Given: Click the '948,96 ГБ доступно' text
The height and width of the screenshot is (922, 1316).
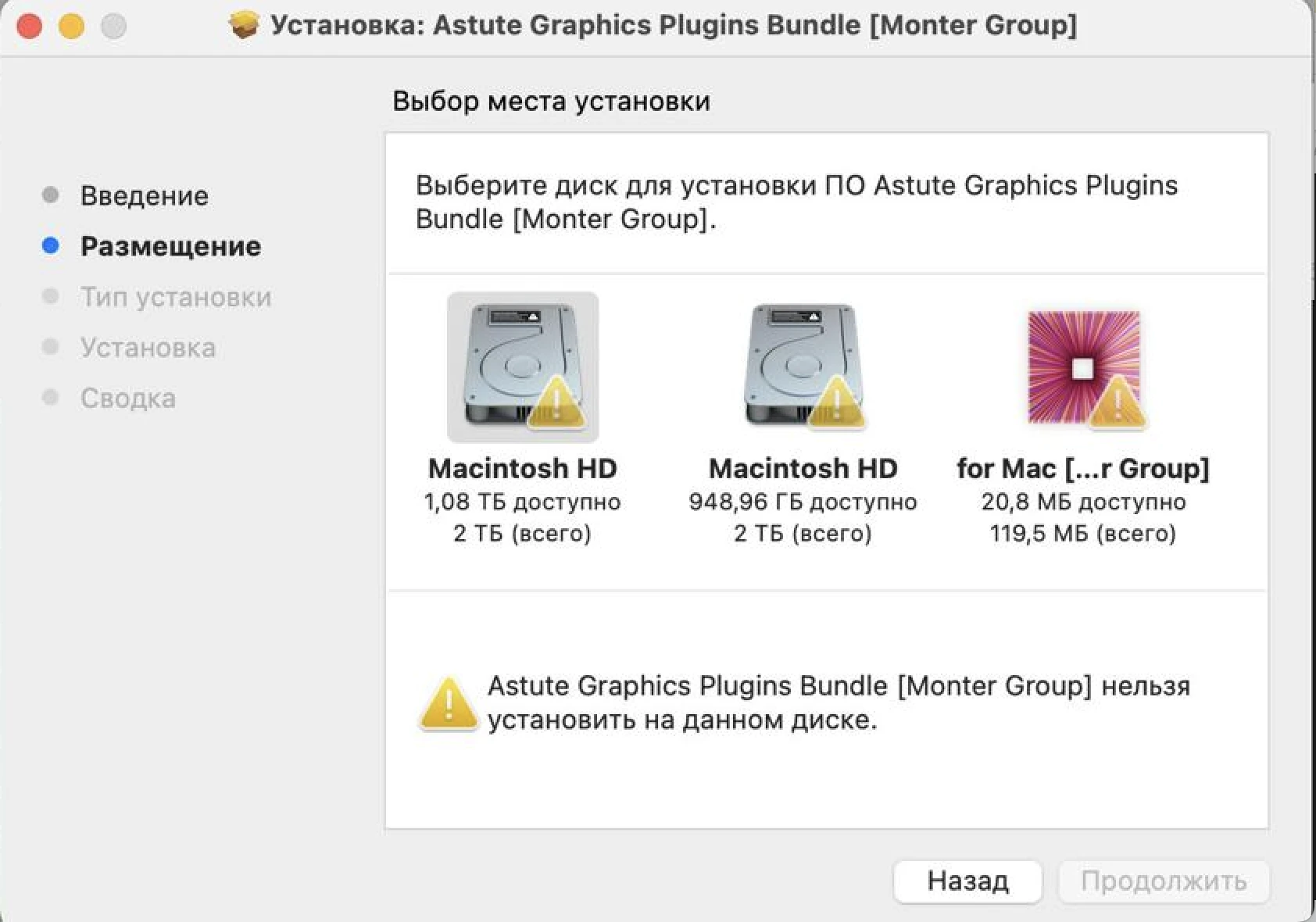Looking at the screenshot, I should (803, 502).
